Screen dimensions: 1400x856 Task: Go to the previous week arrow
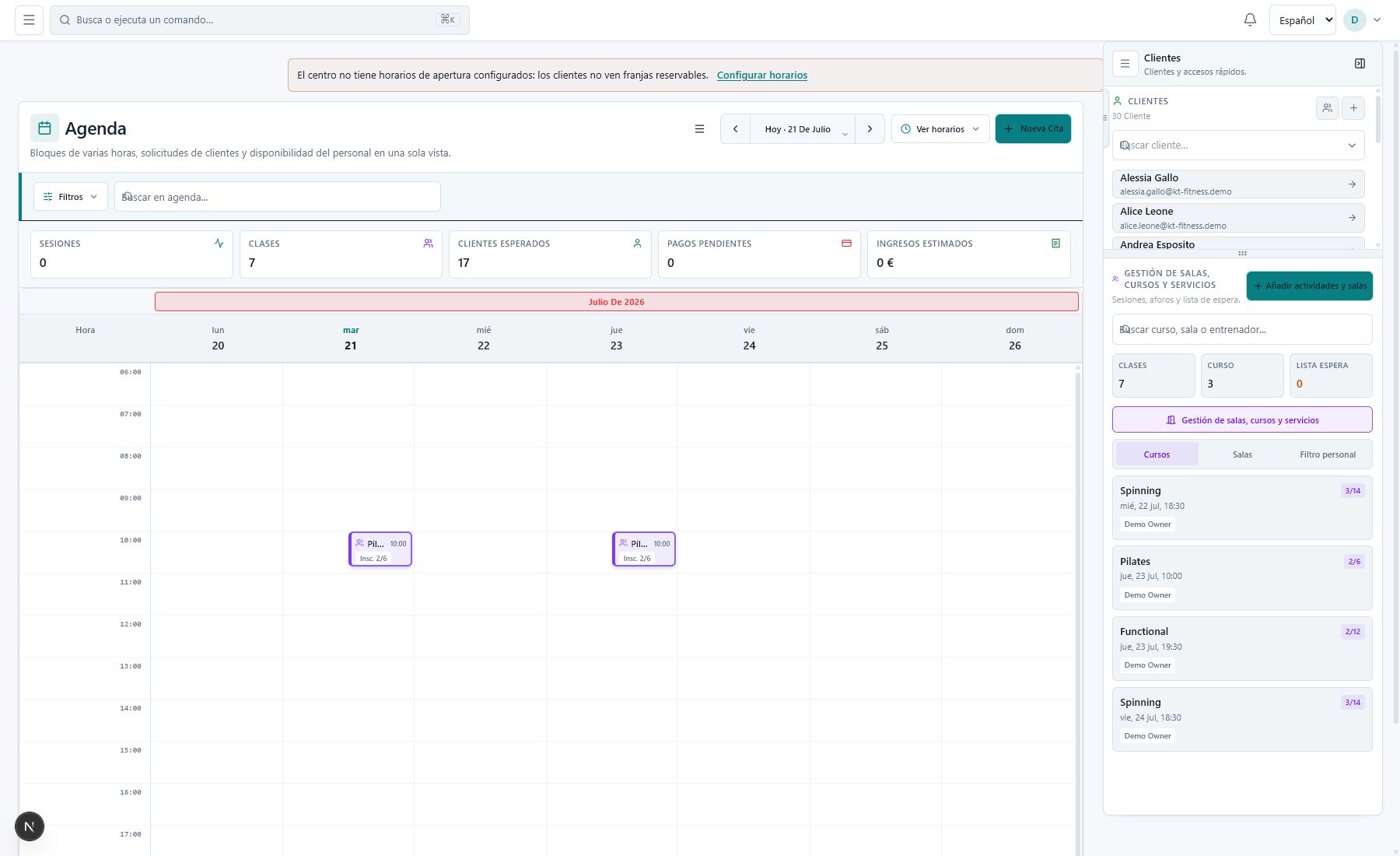point(735,129)
